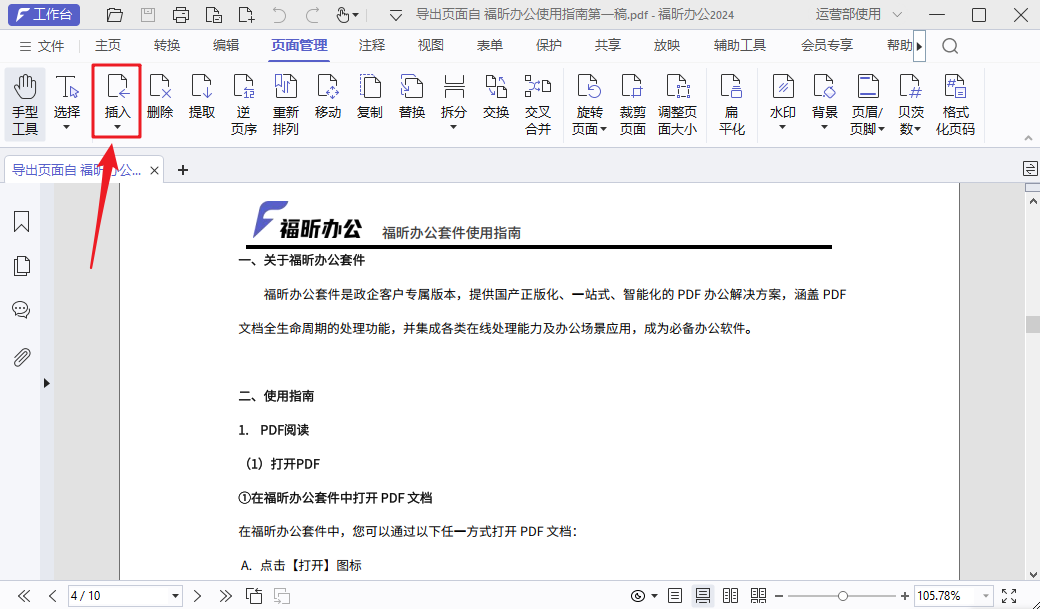The image size is (1040, 609).
Task: Switch to the 注释 (Comment) tab
Action: [371, 45]
